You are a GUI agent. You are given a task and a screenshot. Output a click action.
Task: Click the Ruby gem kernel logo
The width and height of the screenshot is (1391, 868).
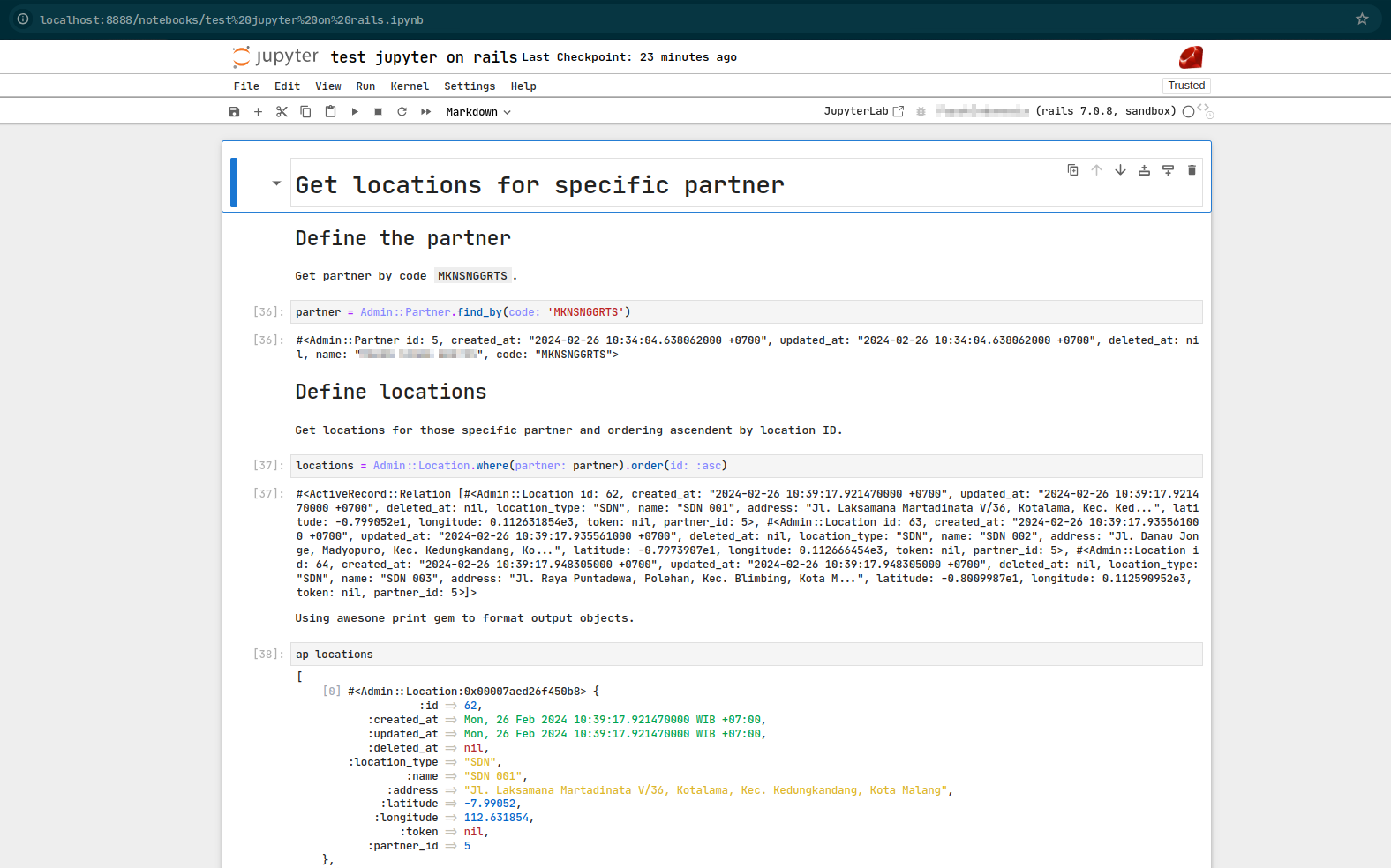tap(1191, 57)
